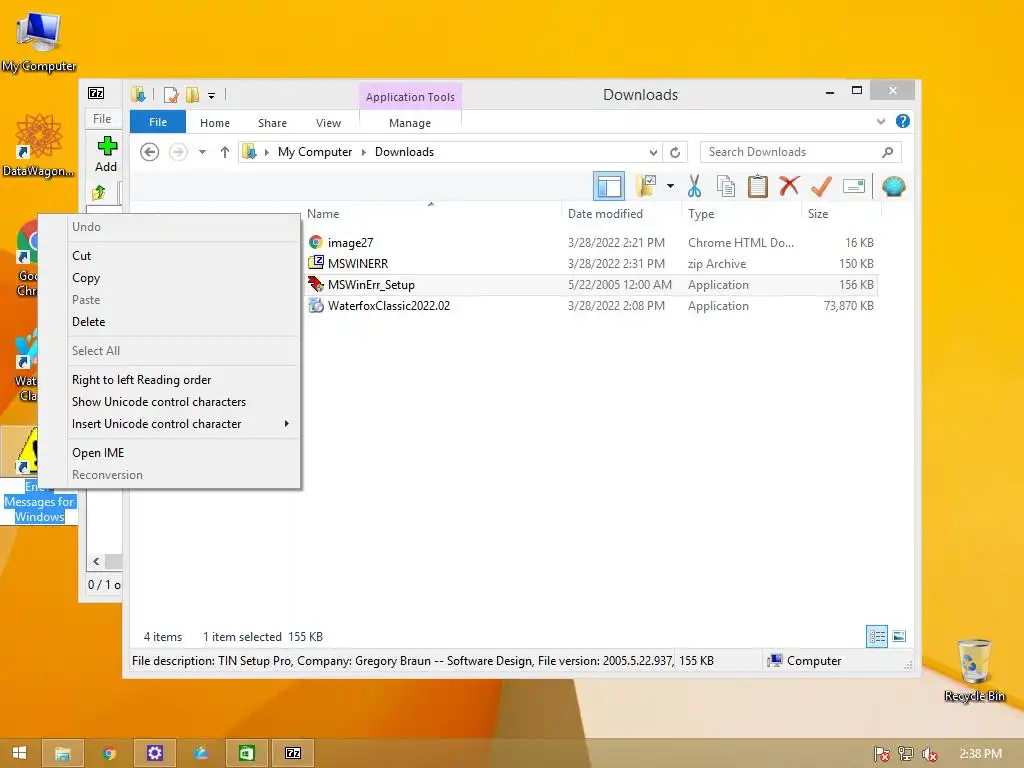
Task: Open the File ribbon tab in Explorer
Action: click(158, 122)
